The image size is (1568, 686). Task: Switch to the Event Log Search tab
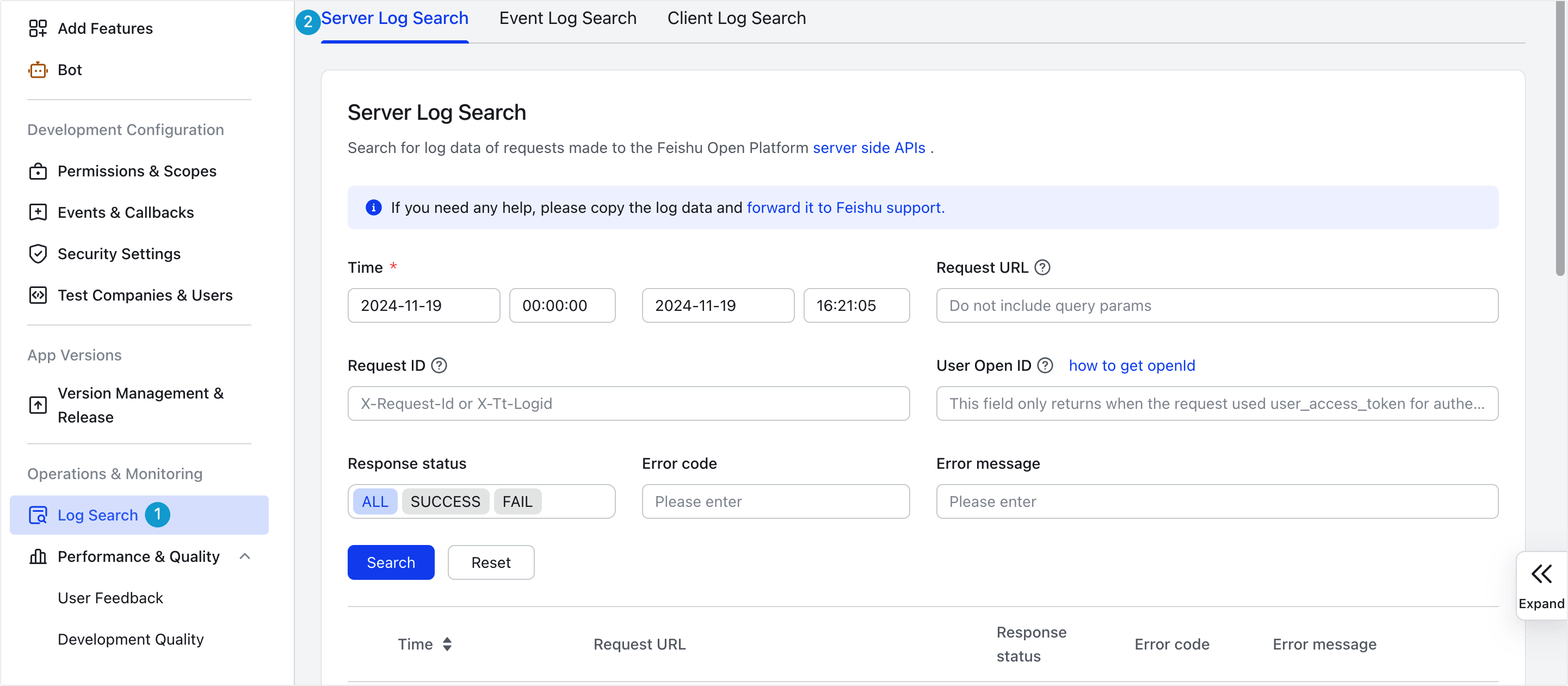[x=567, y=19]
